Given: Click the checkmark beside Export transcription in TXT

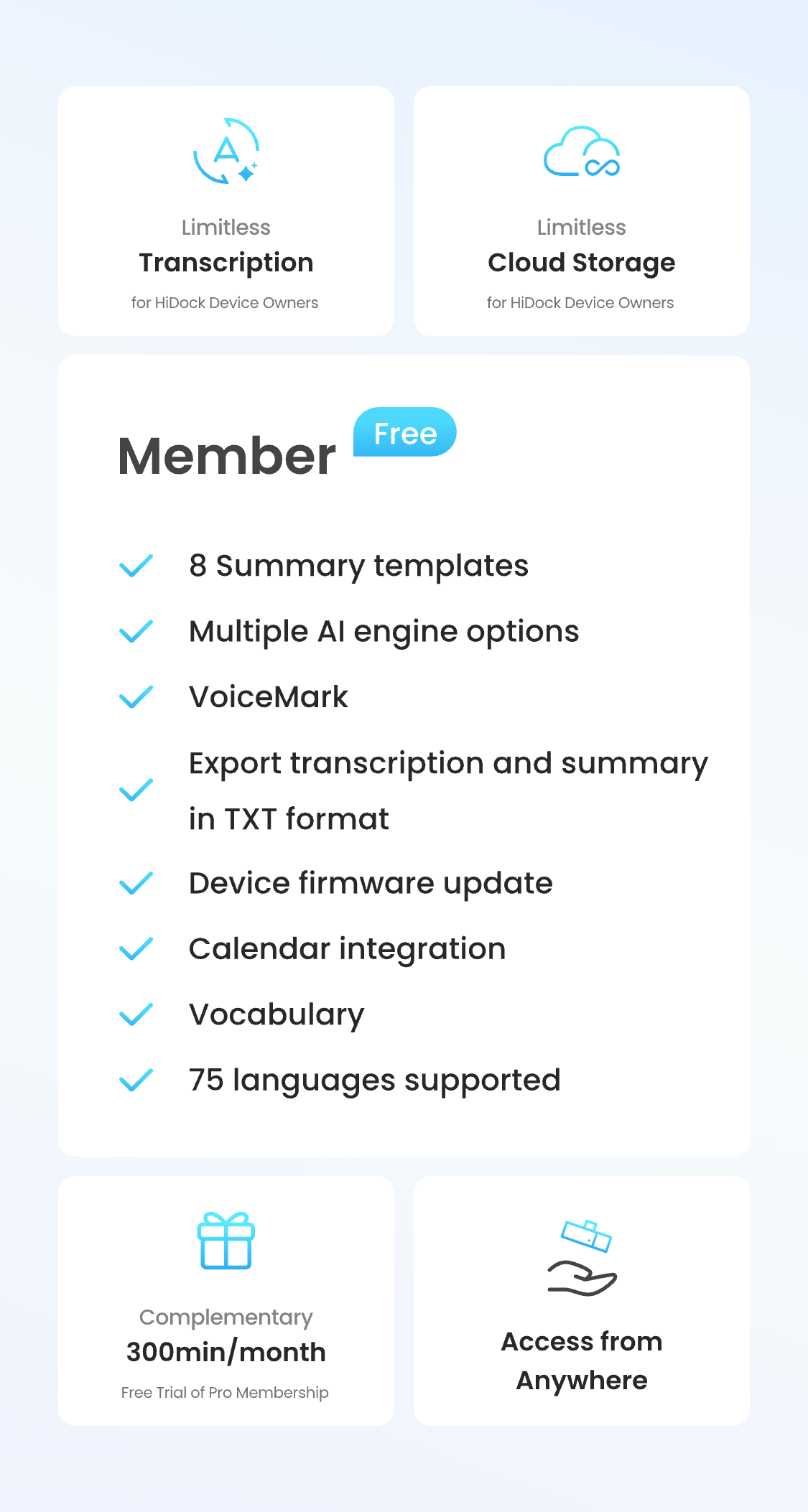Looking at the screenshot, I should coord(136,790).
